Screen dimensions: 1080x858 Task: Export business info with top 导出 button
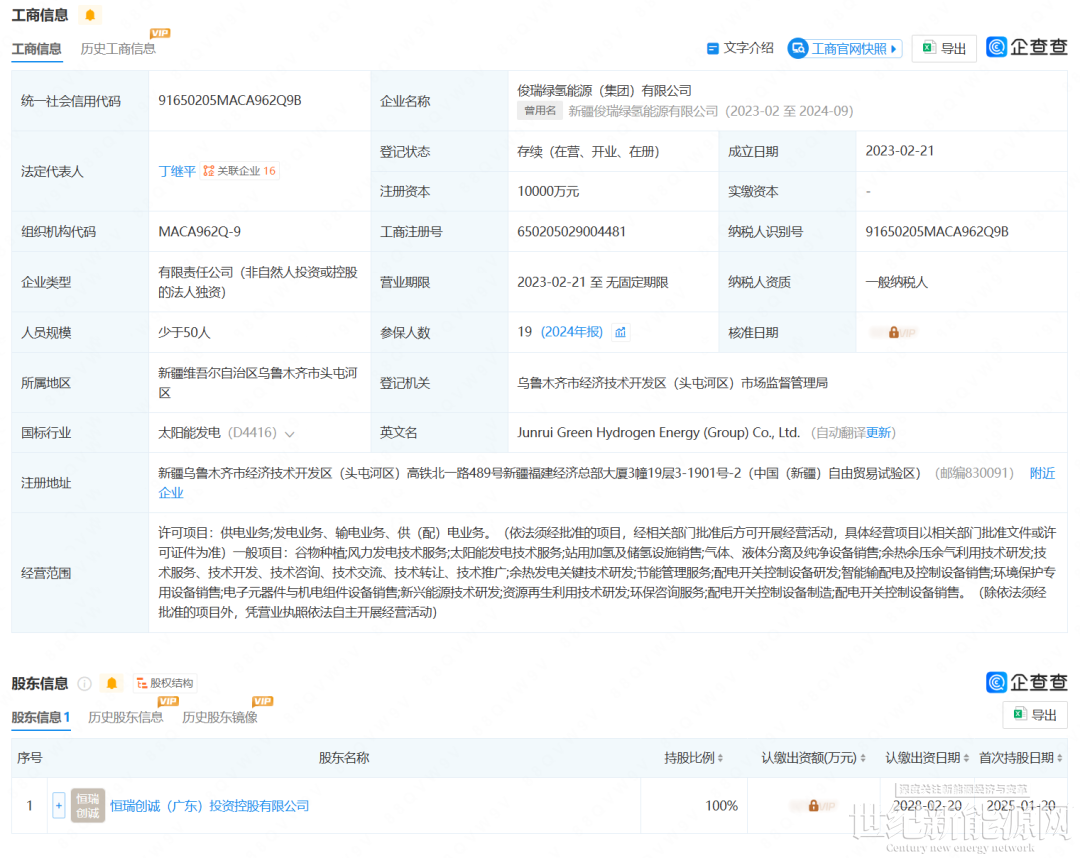[x=944, y=48]
